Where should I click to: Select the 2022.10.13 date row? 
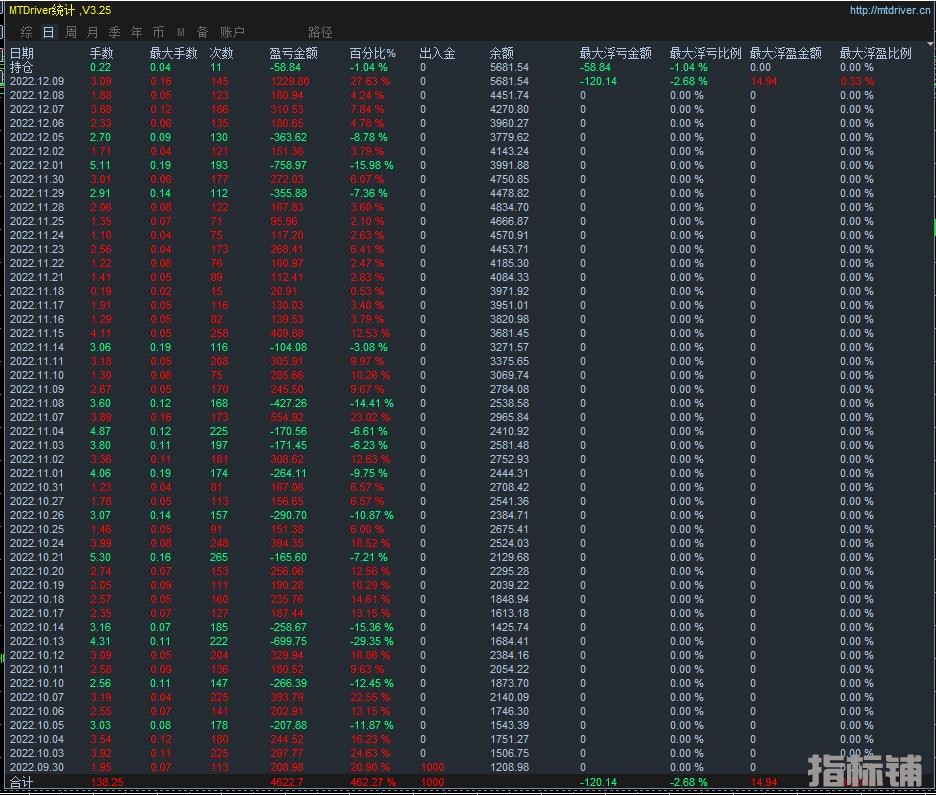coord(466,641)
